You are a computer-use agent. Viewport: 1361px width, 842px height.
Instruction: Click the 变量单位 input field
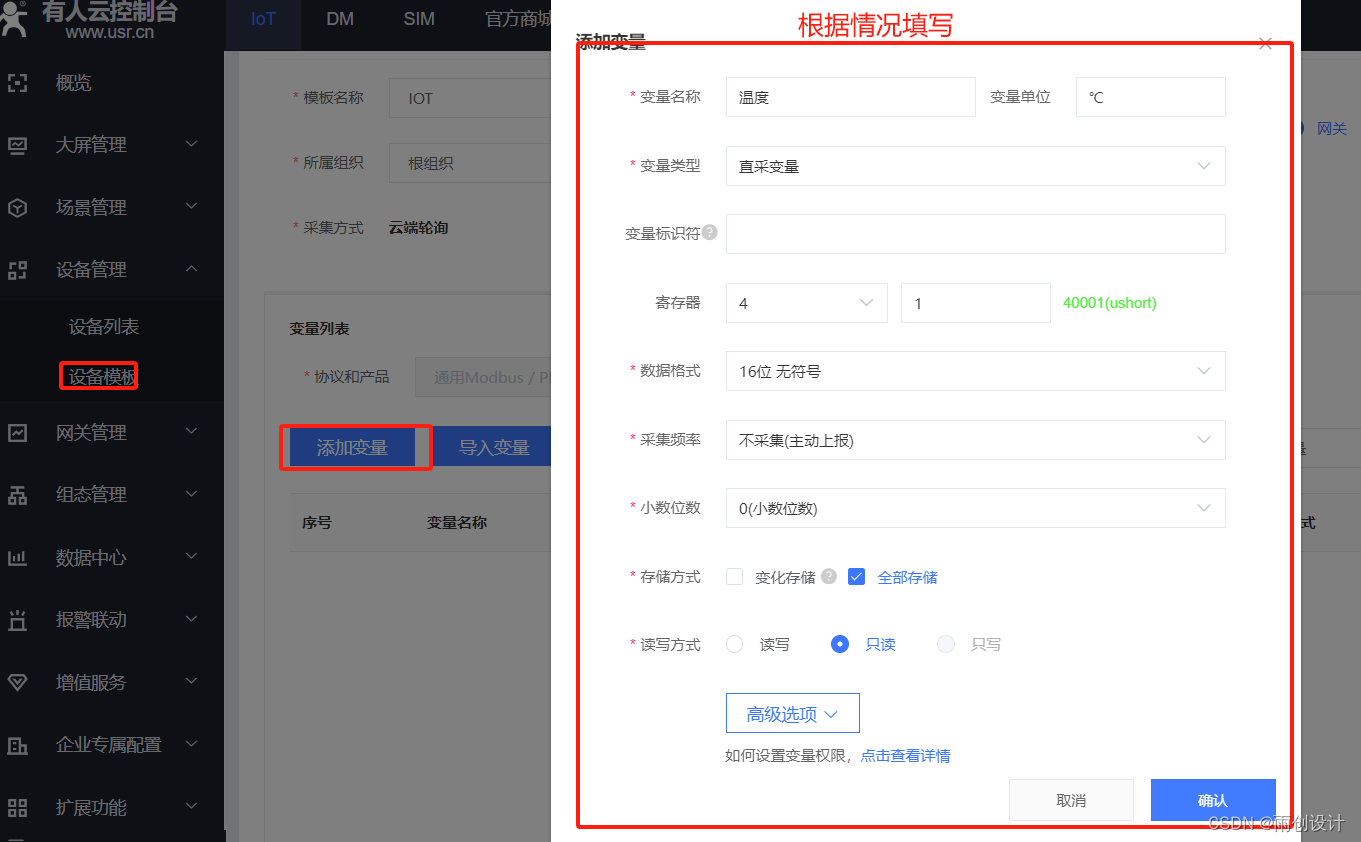(x=1150, y=98)
